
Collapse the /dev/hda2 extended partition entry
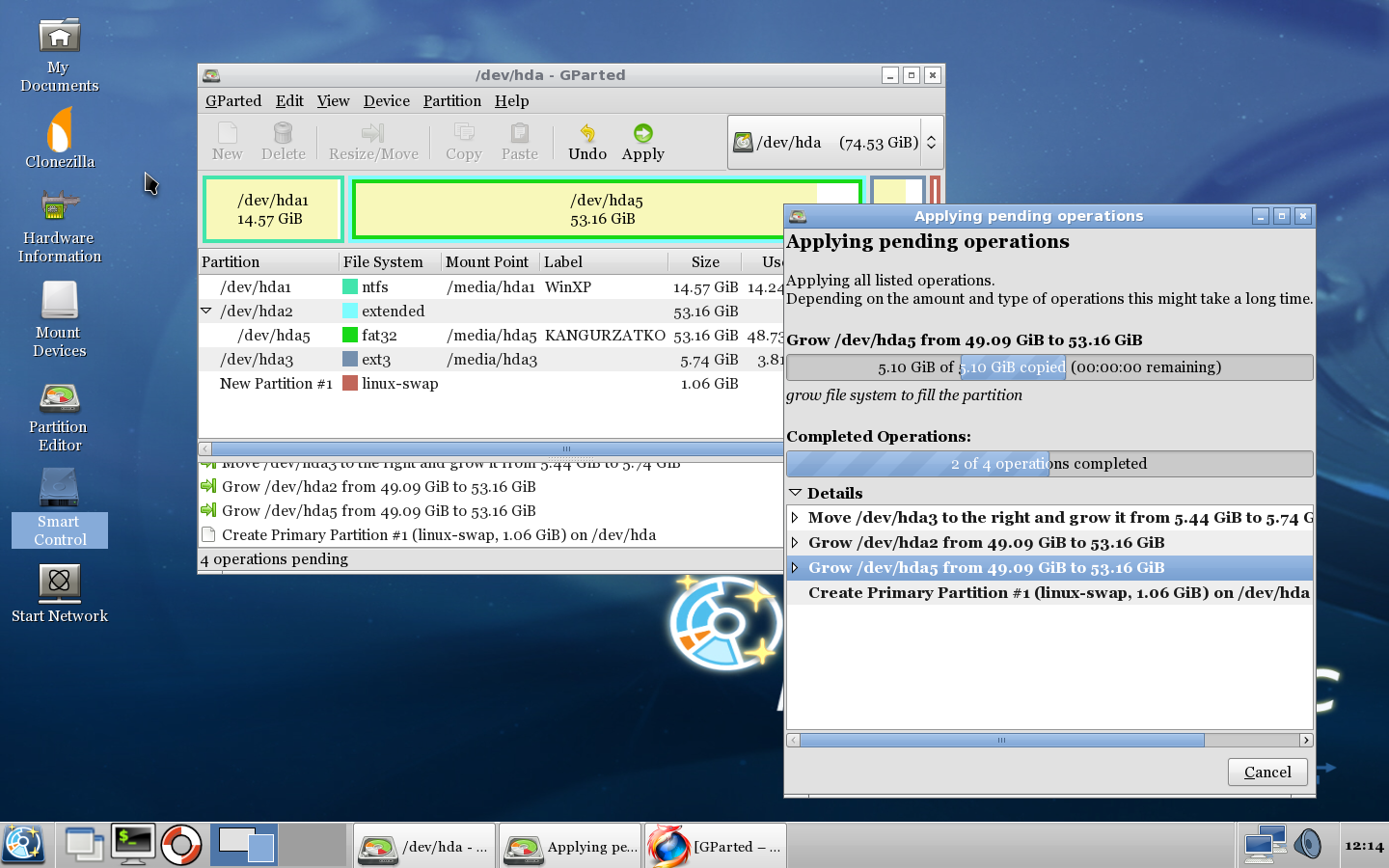pyautogui.click(x=205, y=311)
